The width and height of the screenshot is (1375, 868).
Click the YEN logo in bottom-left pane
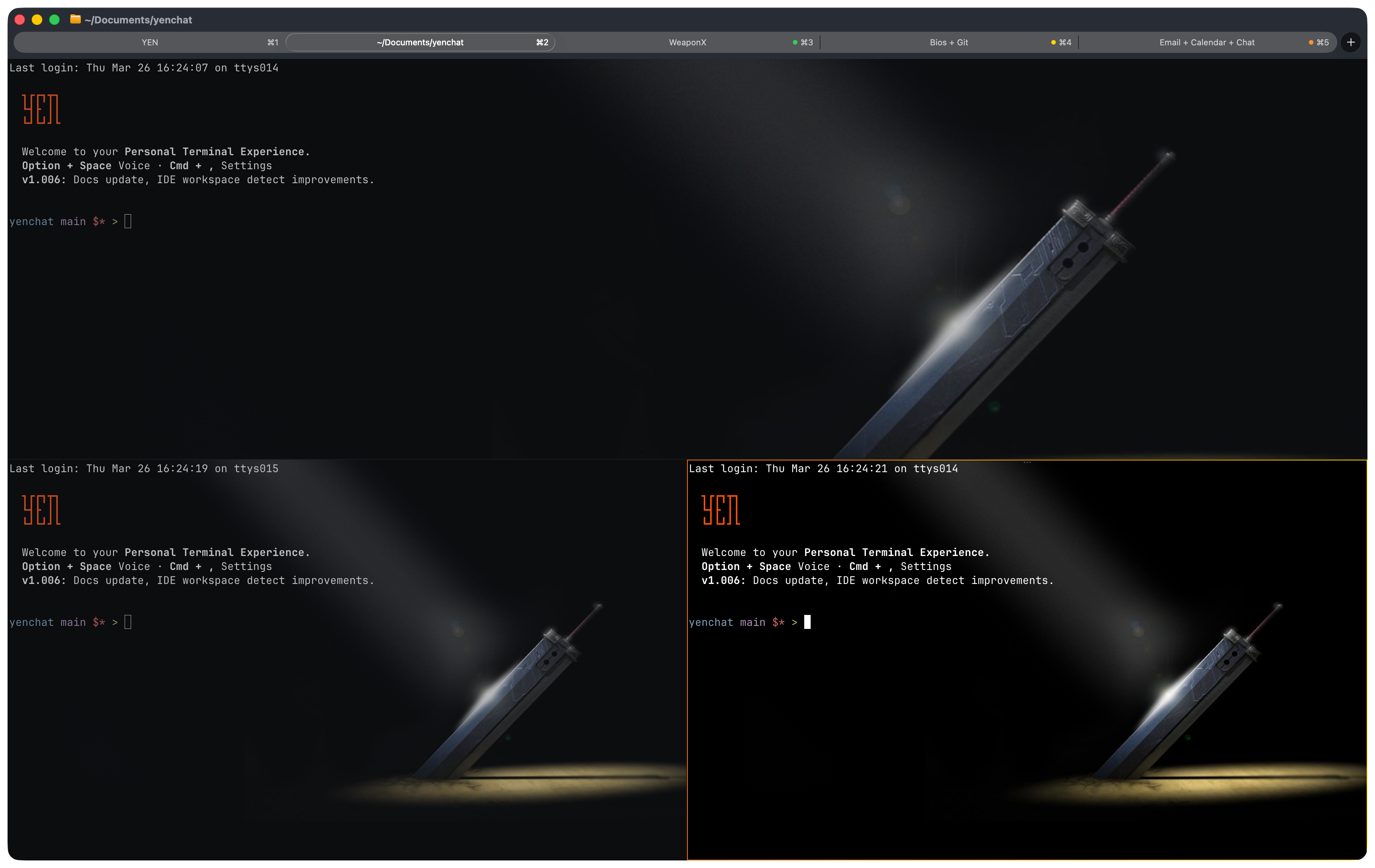click(x=41, y=510)
